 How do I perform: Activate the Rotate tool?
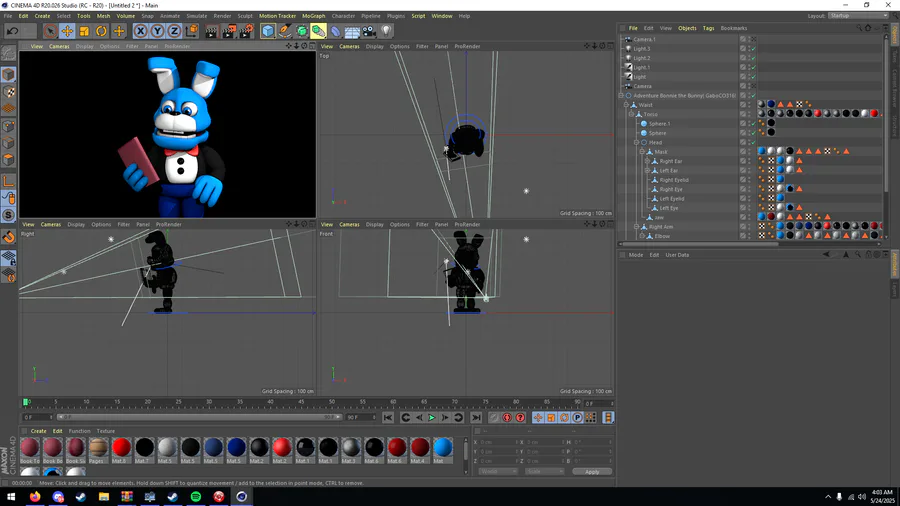(102, 31)
